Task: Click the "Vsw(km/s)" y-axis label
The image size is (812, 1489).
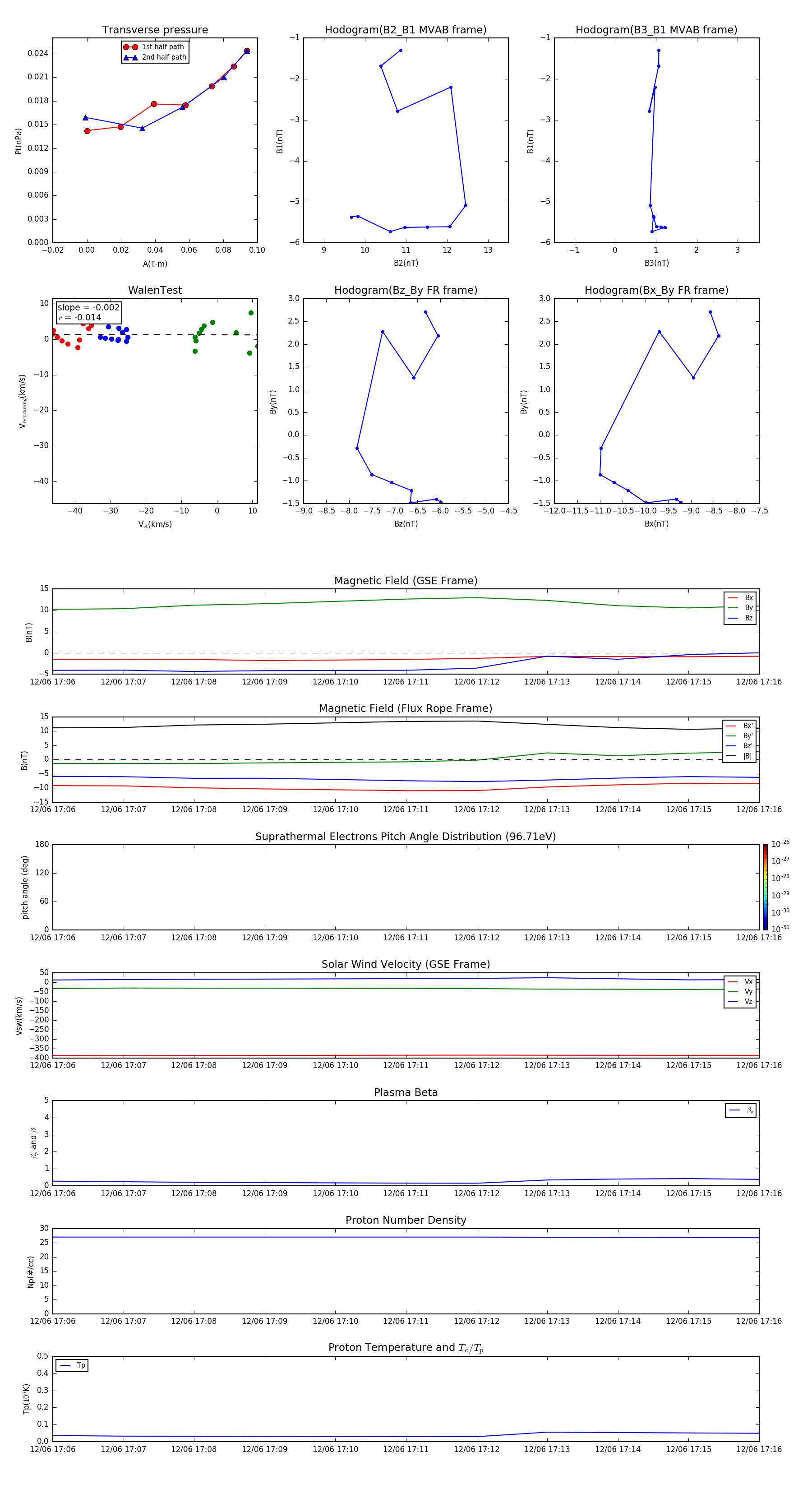Action: coord(18,1016)
